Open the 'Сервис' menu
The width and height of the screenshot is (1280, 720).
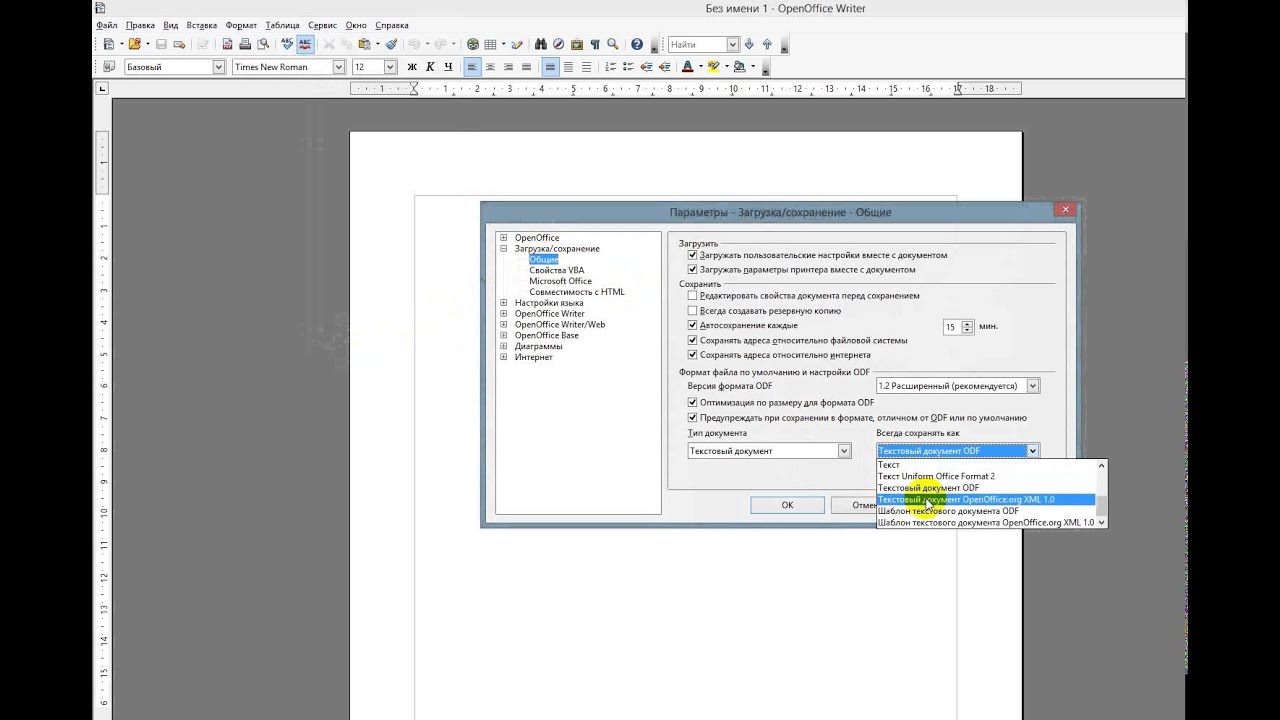pyautogui.click(x=322, y=25)
